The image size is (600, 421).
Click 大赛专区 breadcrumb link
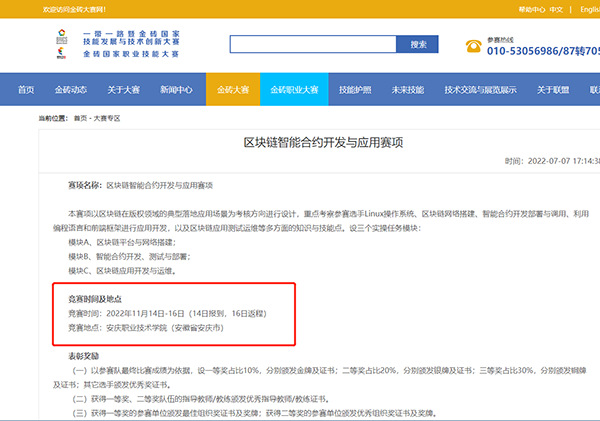point(106,118)
